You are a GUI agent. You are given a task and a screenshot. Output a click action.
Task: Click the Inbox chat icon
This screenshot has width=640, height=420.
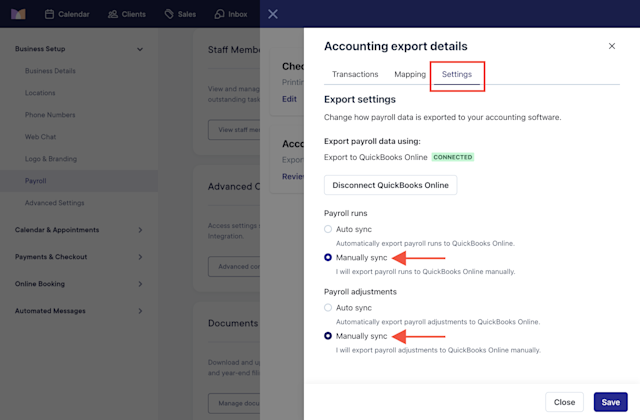coord(219,14)
